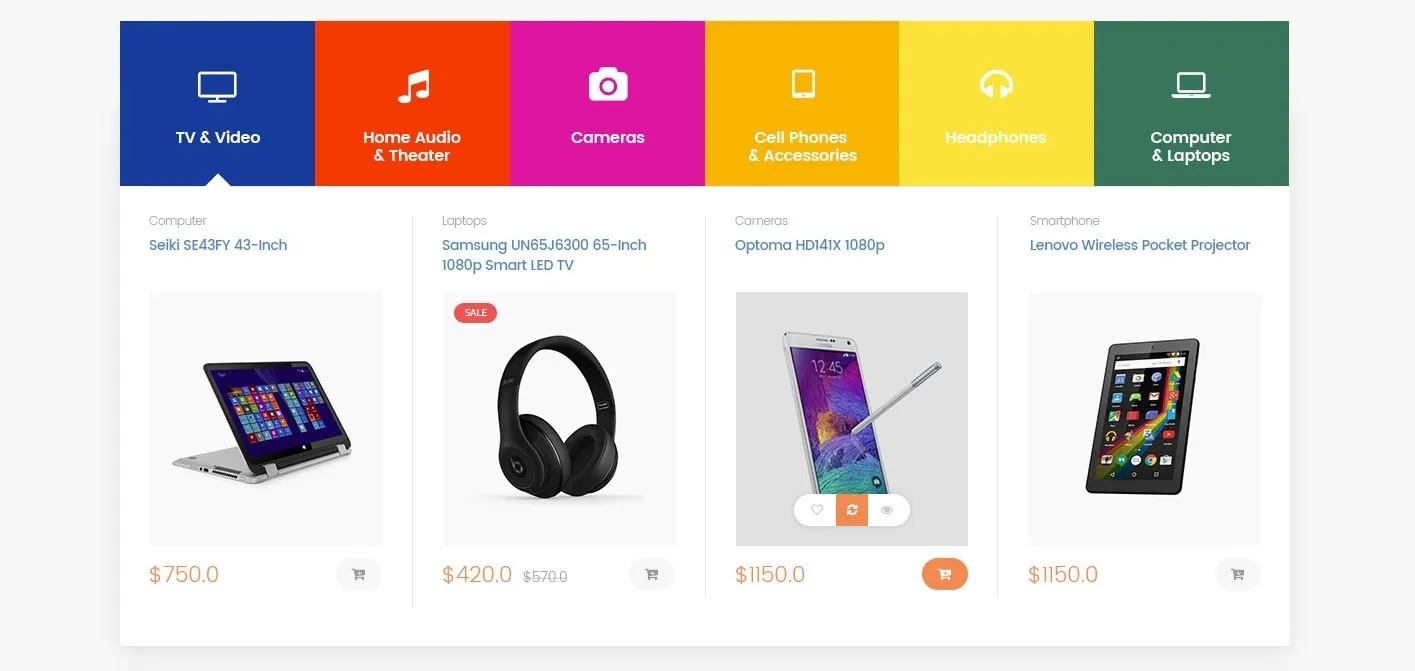Click the black headphones product image

[560, 419]
